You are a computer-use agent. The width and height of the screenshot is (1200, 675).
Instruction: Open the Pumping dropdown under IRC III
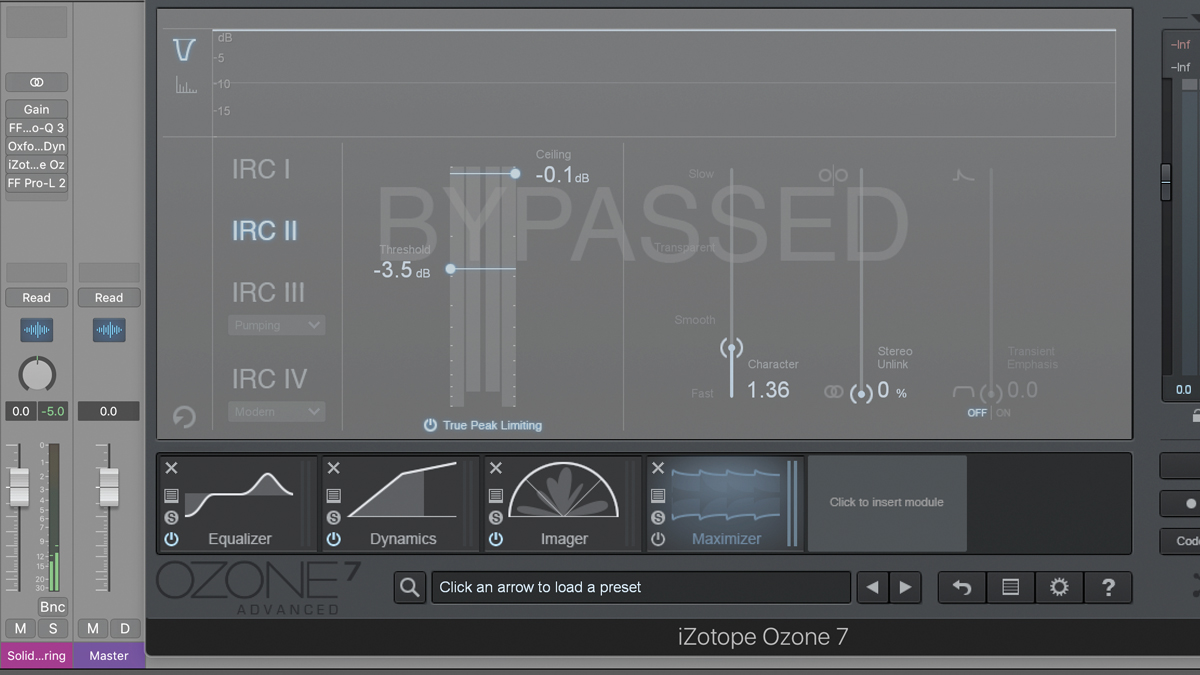[x=276, y=325]
